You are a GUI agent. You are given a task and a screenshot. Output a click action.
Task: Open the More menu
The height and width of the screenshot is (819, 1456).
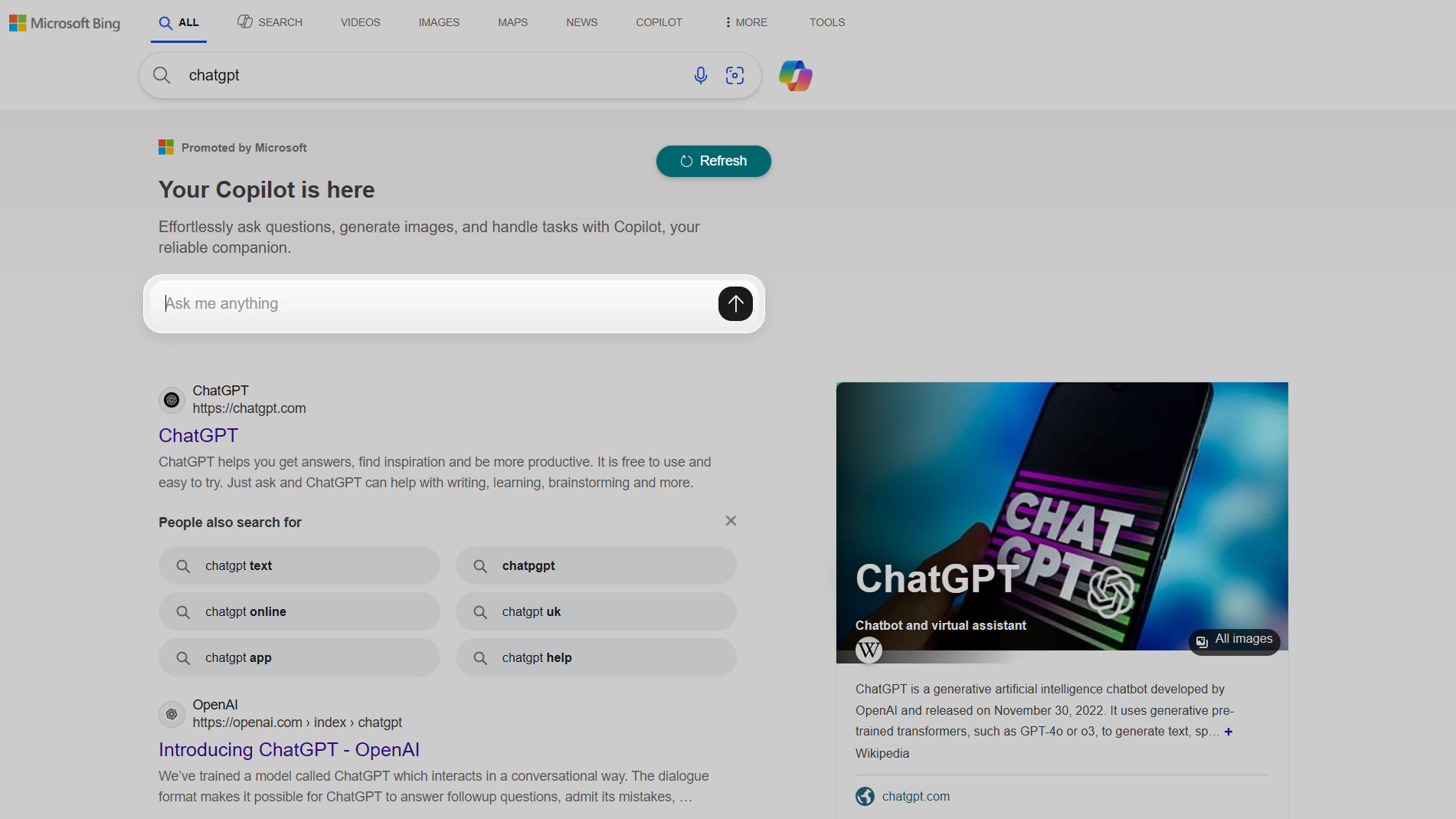745,22
